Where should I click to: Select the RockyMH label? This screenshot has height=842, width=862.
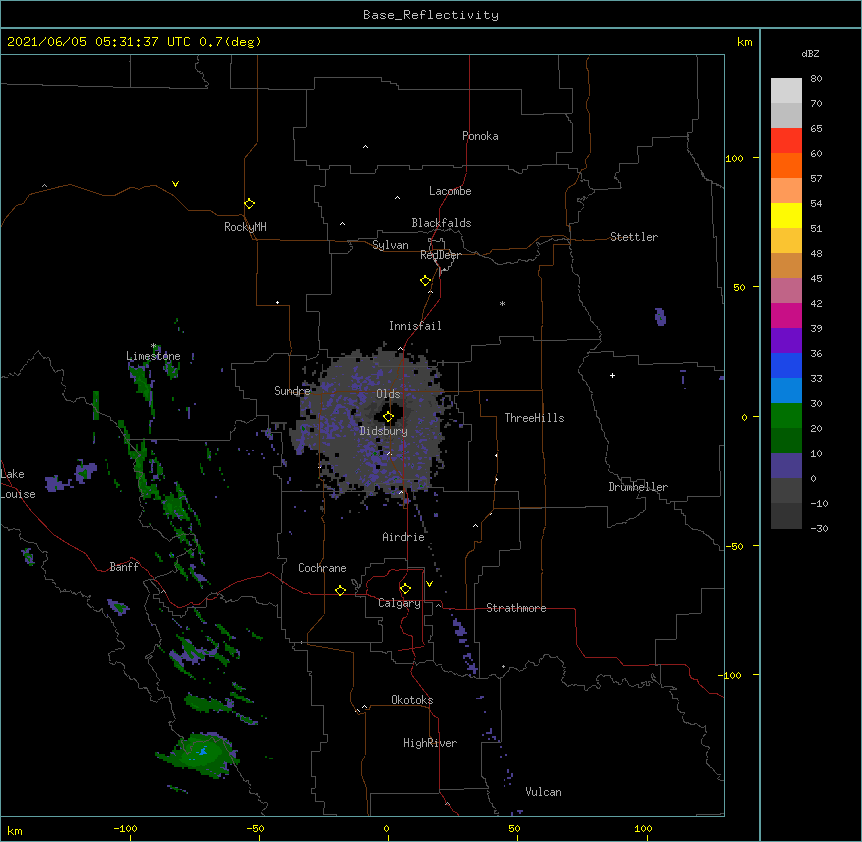coord(245,227)
